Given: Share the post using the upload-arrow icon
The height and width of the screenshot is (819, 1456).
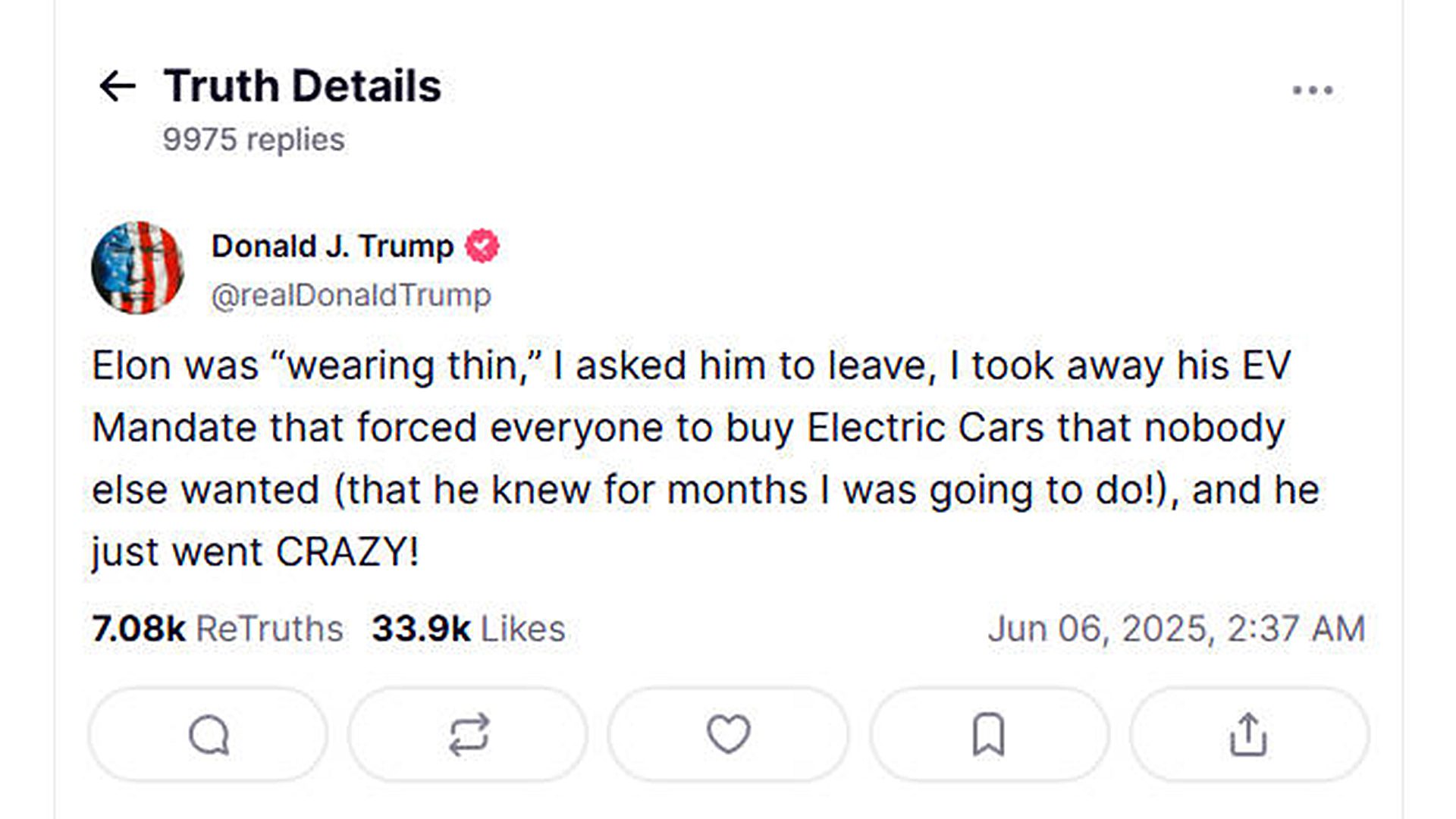Looking at the screenshot, I should point(1249,734).
